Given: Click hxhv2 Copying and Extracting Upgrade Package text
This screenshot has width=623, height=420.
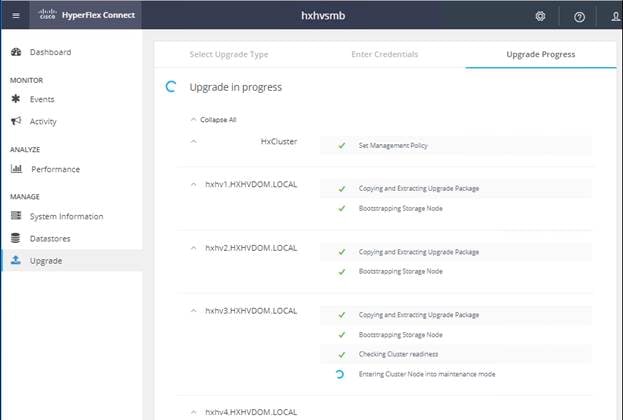Looking at the screenshot, I should tap(419, 252).
